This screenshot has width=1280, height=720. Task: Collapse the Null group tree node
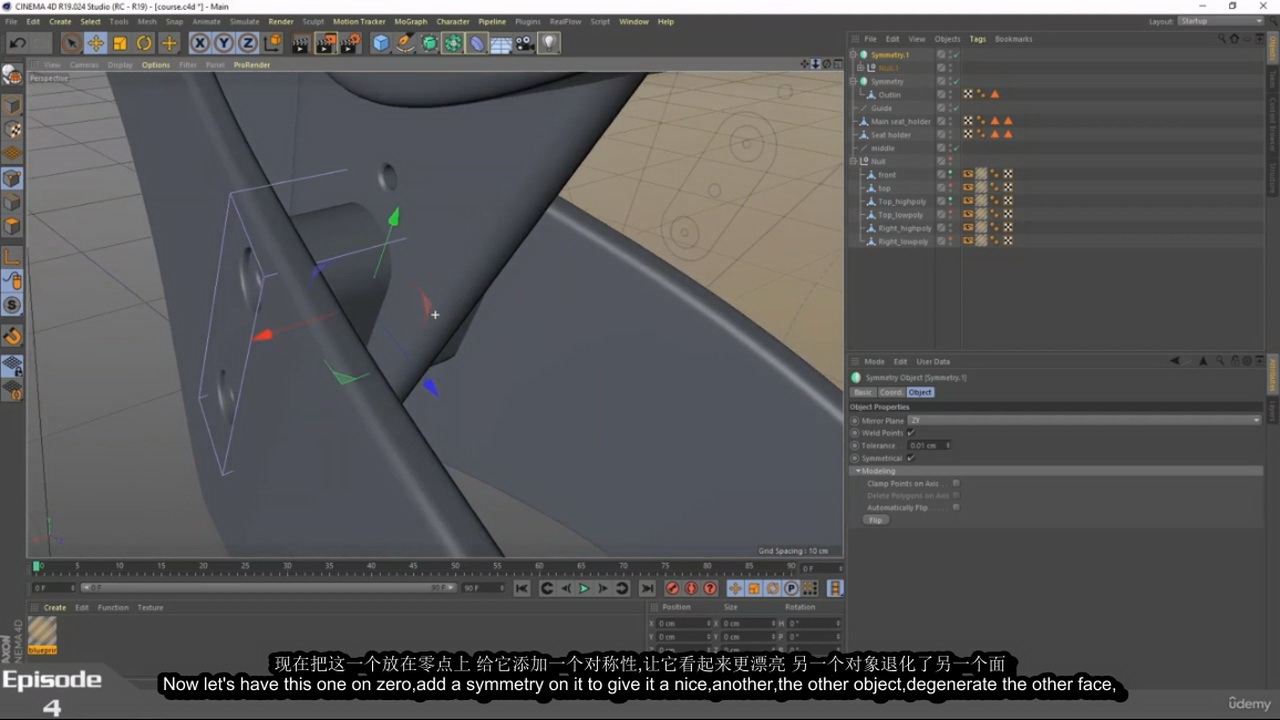[853, 161]
